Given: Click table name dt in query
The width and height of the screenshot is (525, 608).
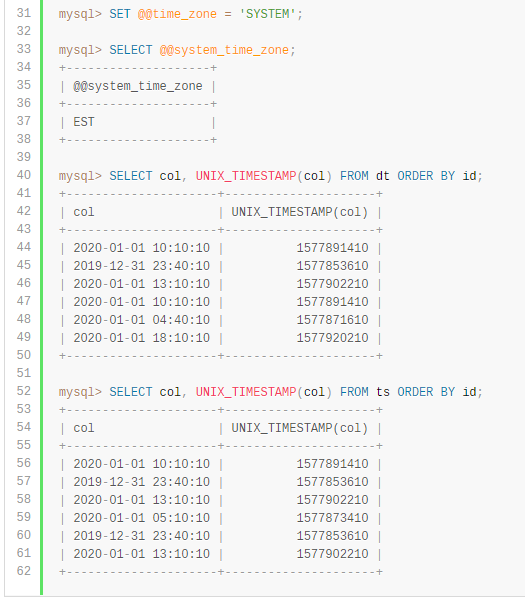Looking at the screenshot, I should click(x=383, y=176).
